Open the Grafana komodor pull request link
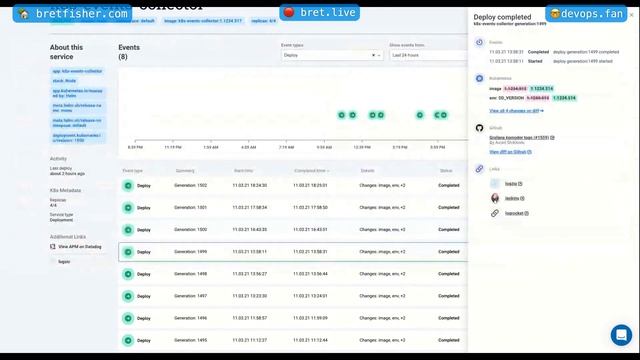Viewport: 640px width, 360px height. click(522, 138)
